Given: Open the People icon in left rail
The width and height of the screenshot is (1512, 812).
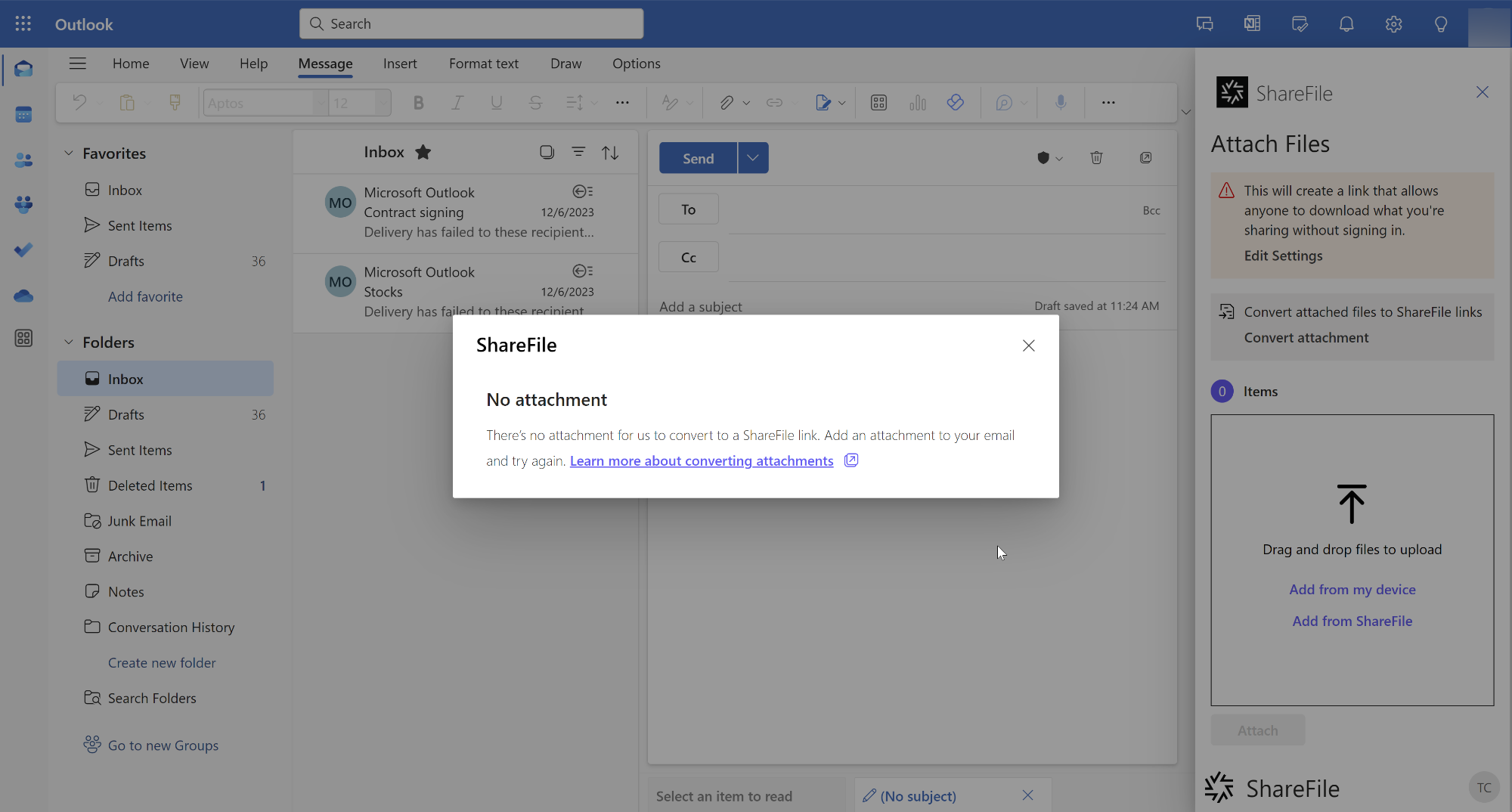Looking at the screenshot, I should coord(23,160).
